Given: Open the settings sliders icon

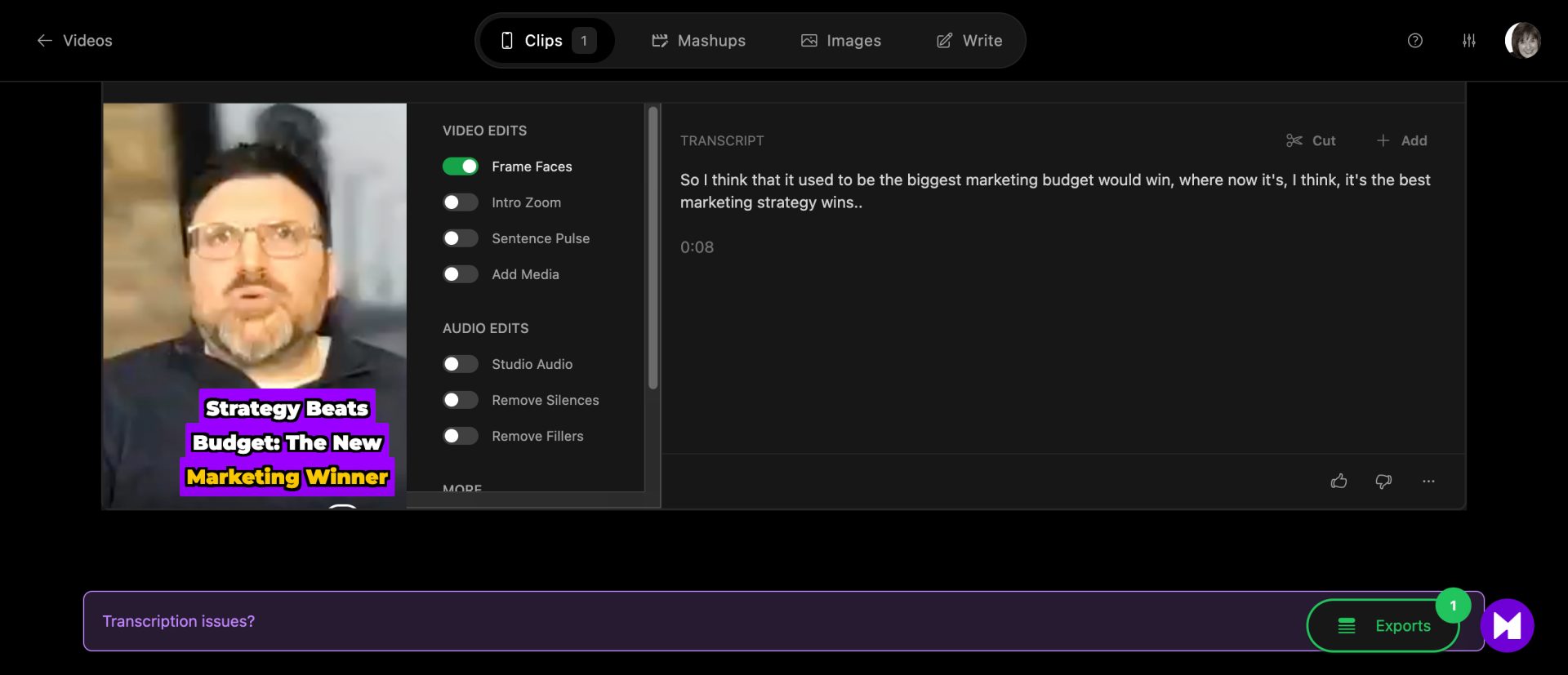Looking at the screenshot, I should [x=1469, y=41].
